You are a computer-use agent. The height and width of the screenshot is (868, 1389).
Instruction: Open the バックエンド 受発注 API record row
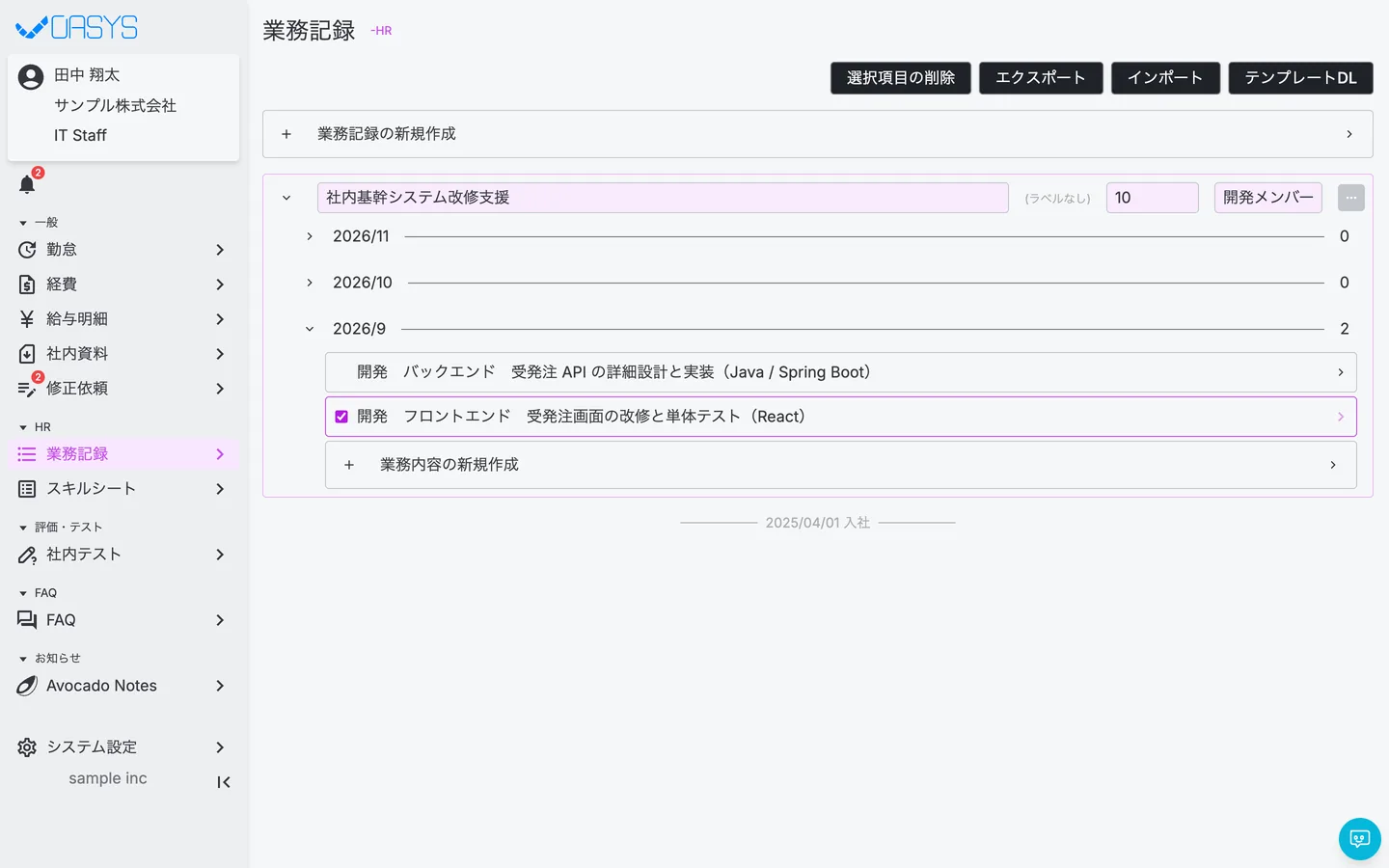point(841,372)
